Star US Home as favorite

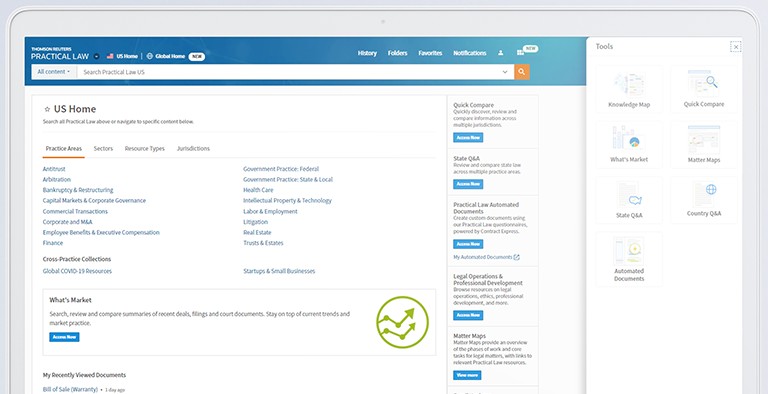[x=47, y=109]
